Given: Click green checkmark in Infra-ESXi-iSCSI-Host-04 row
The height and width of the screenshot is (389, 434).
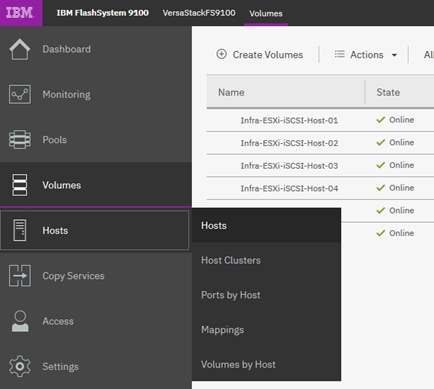Looking at the screenshot, I should coord(381,188).
